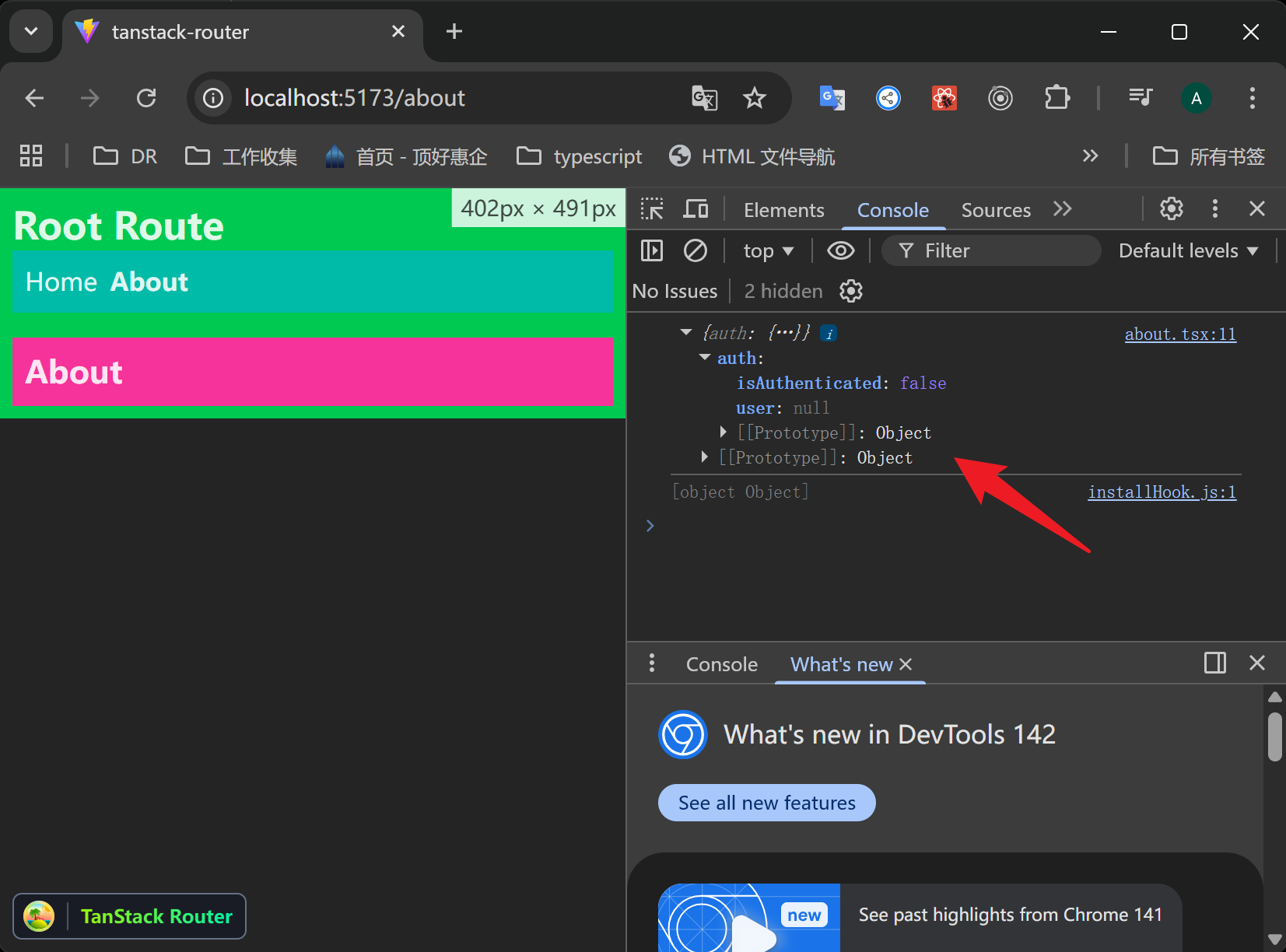Image resolution: width=1286 pixels, height=952 pixels.
Task: Open DevTools settings gear icon
Action: click(x=1171, y=209)
